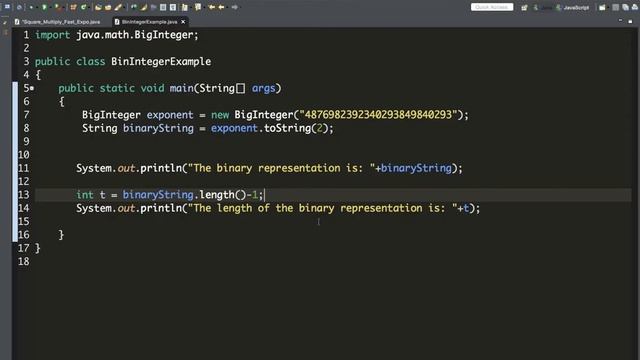Open dropdown arrow next to Back arrow
The image size is (640, 360).
tap(227, 7)
